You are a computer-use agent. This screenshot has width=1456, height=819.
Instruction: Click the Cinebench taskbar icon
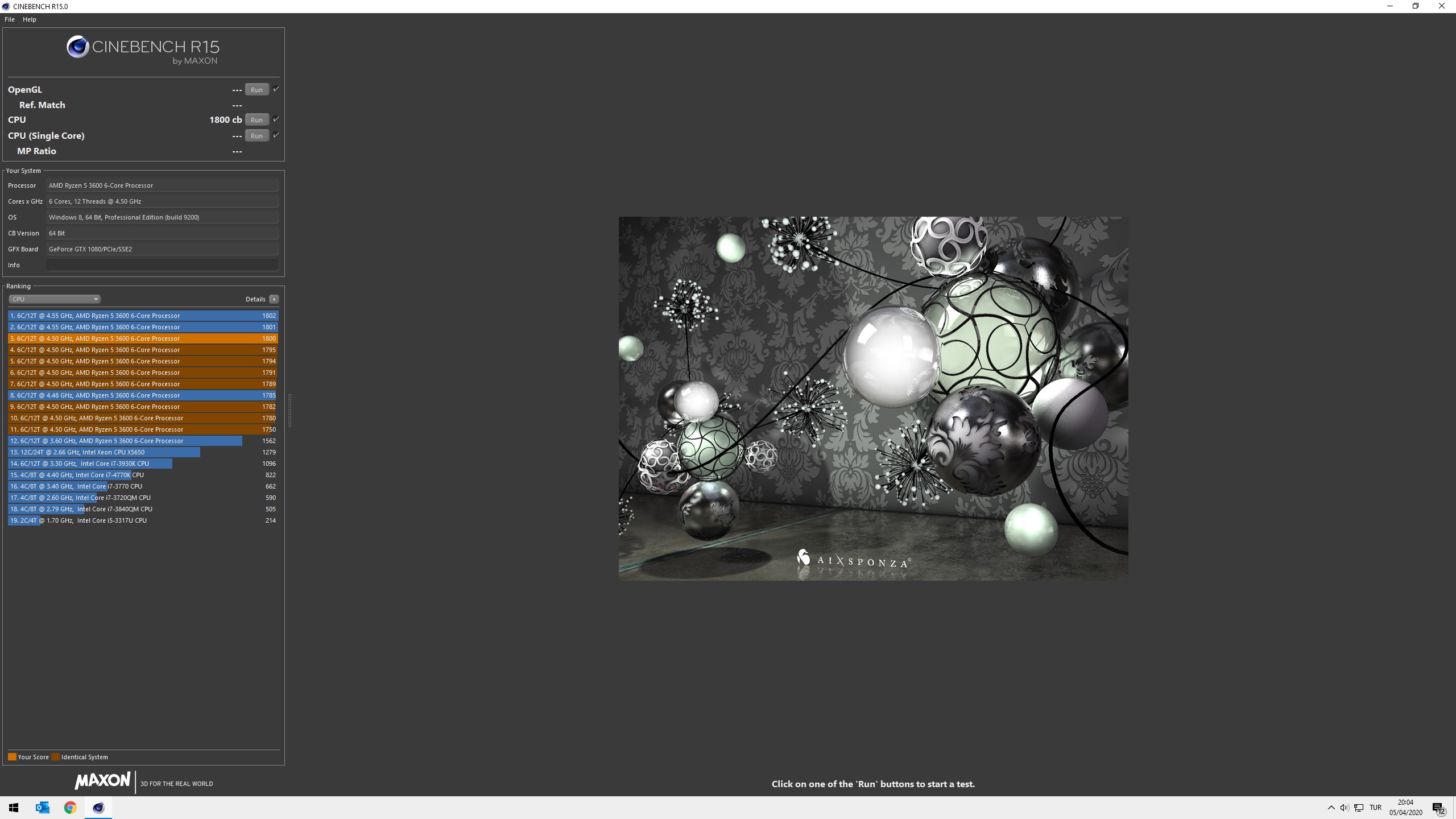[x=98, y=808]
